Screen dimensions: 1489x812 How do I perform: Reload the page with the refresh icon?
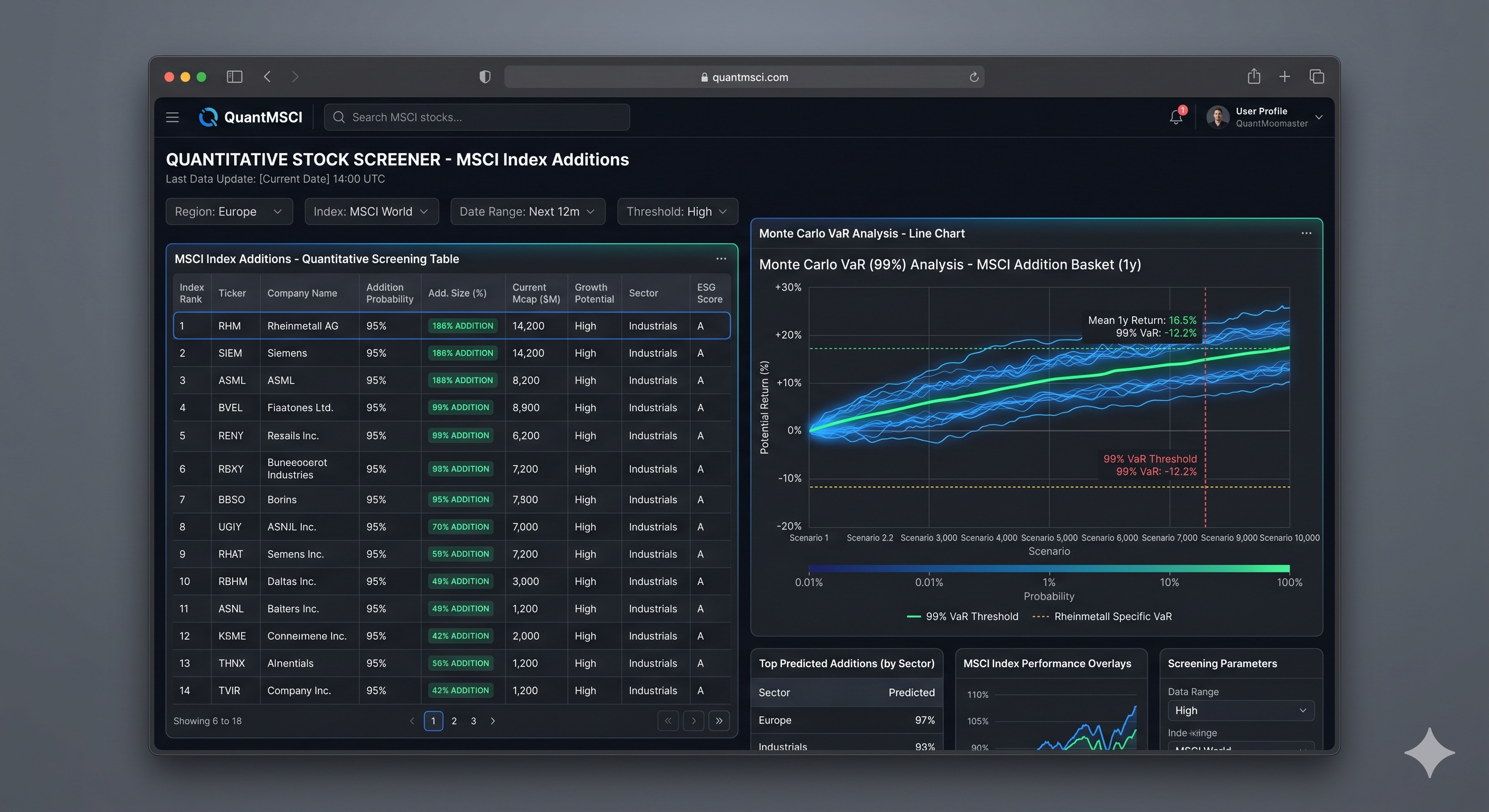973,76
